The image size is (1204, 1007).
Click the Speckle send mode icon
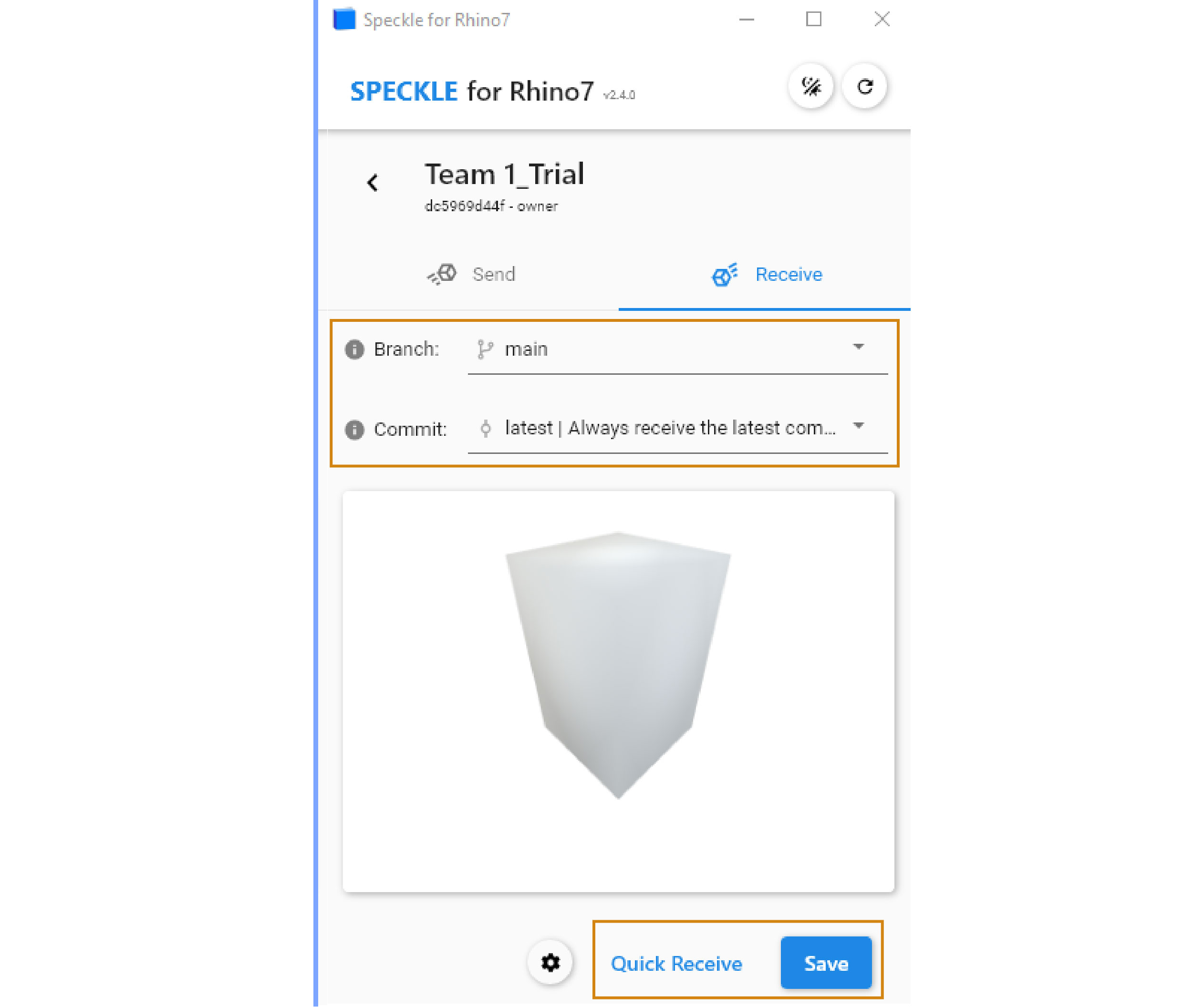click(x=442, y=274)
